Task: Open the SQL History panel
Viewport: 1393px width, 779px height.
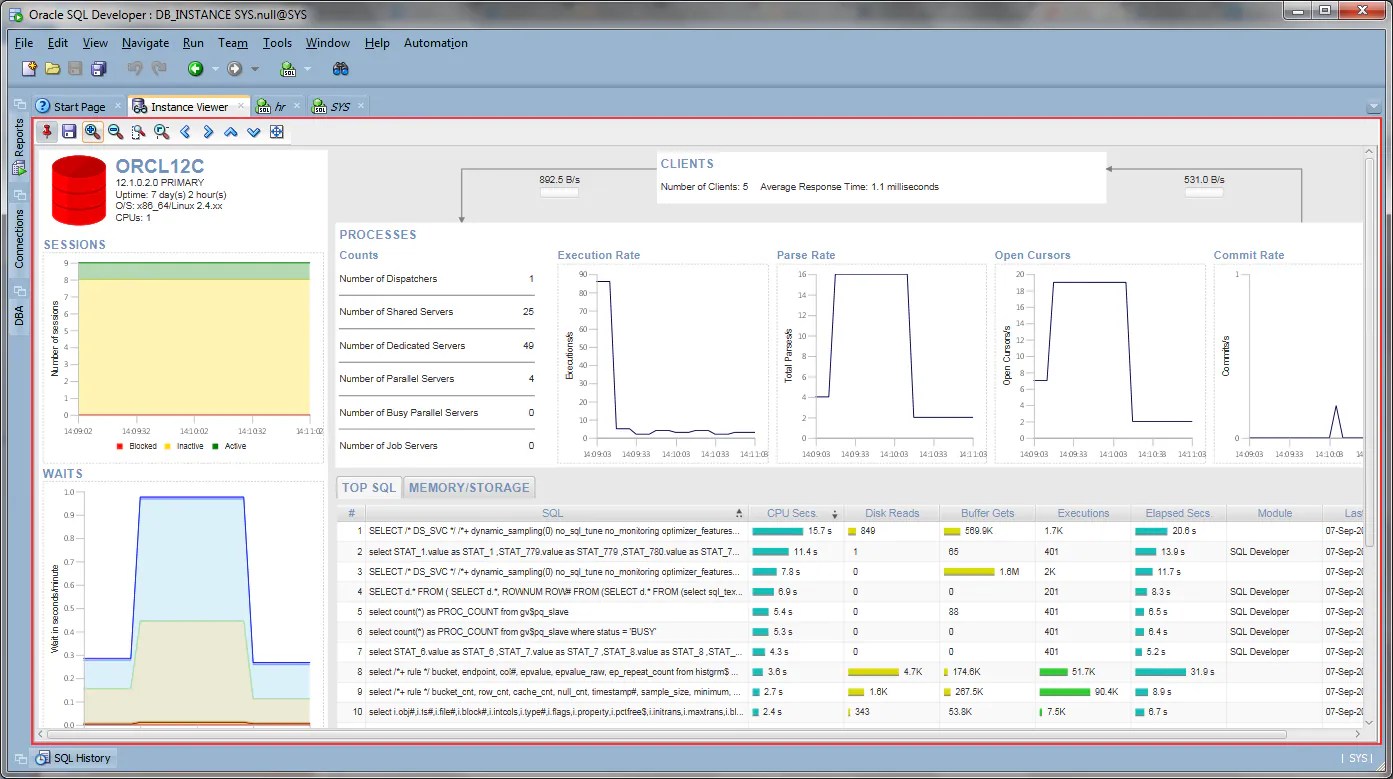Action: 74,758
